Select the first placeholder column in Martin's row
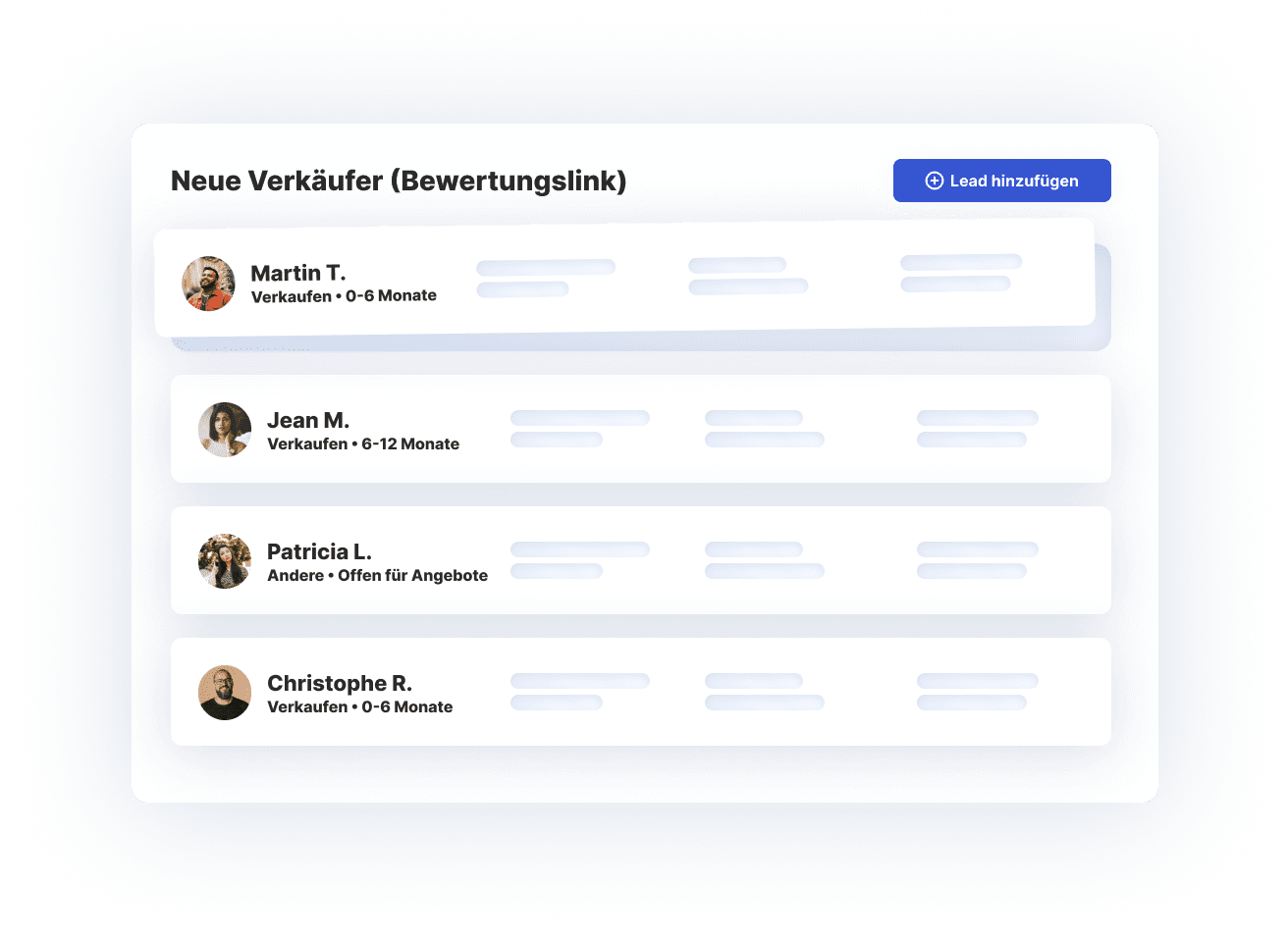1288x939 pixels. tap(546, 278)
